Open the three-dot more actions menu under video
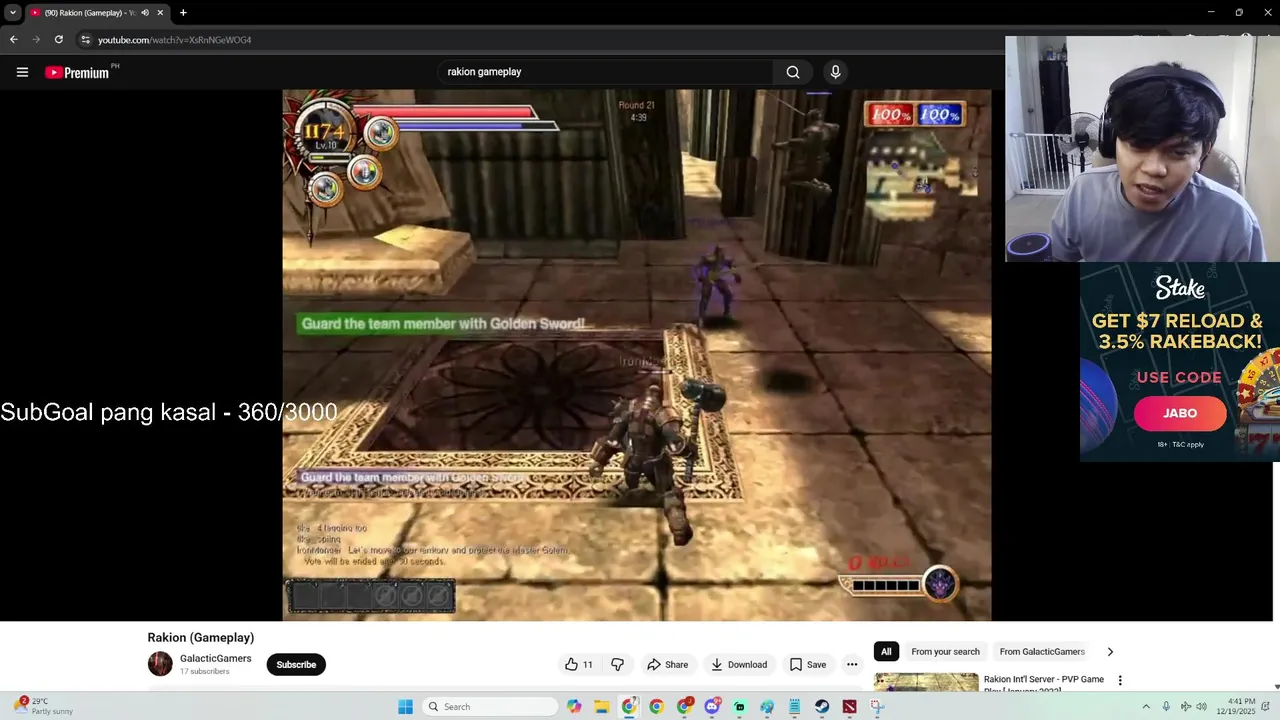 click(852, 664)
